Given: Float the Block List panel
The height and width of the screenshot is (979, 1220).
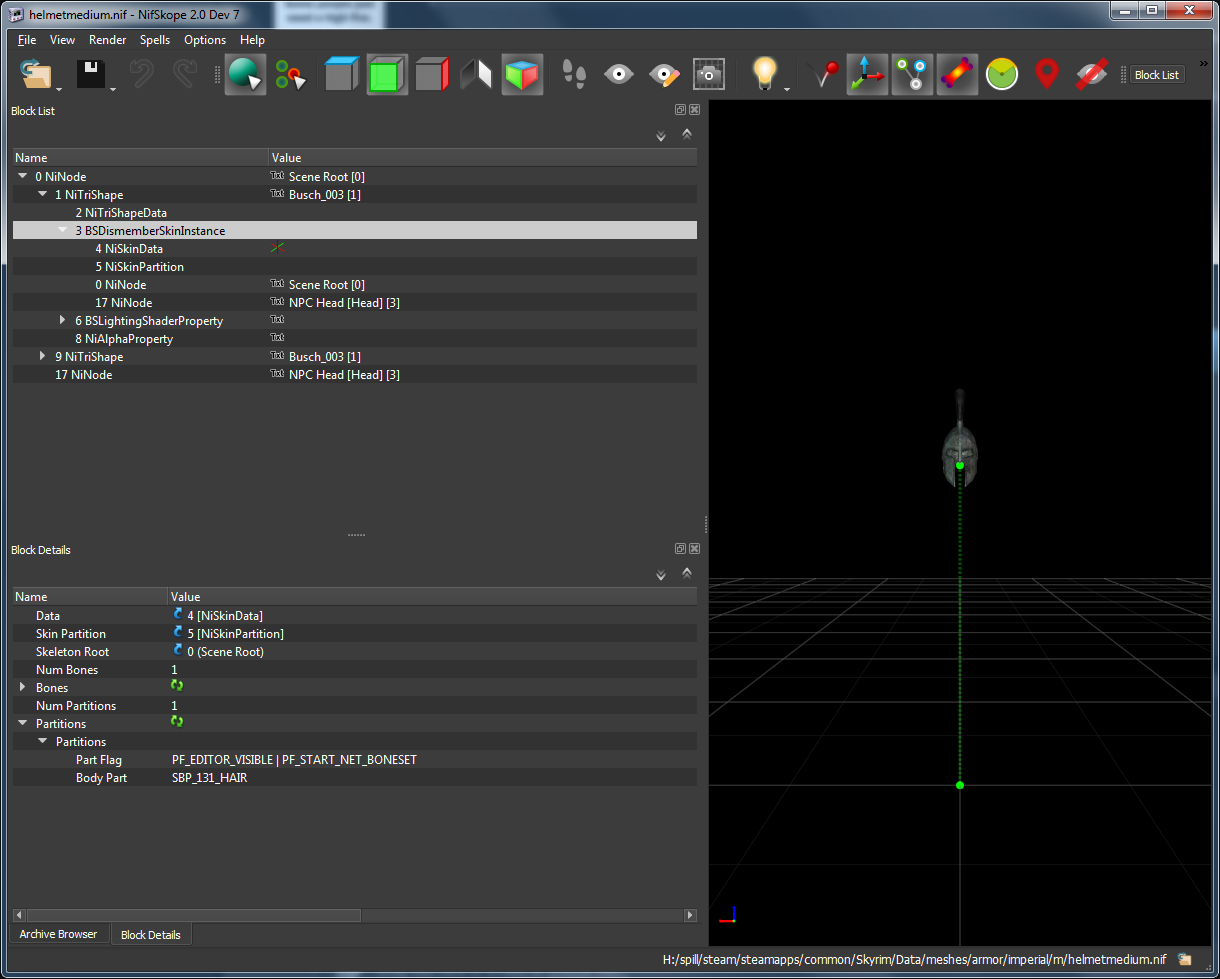Looking at the screenshot, I should click(x=680, y=110).
